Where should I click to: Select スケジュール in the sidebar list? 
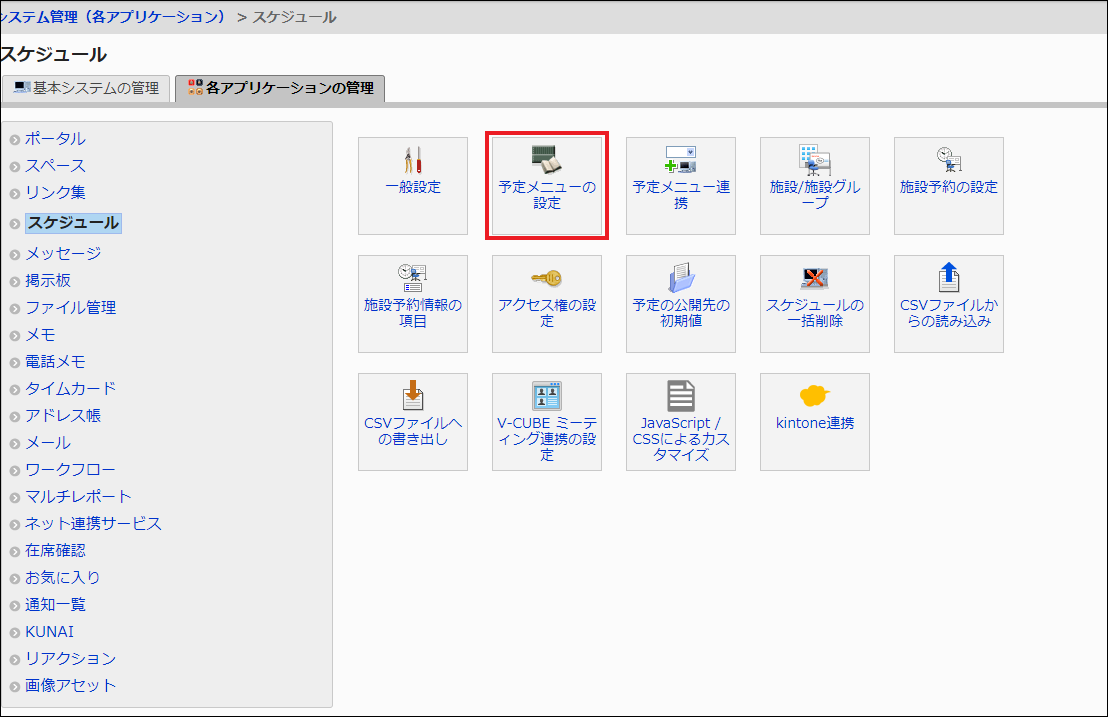pyautogui.click(x=73, y=223)
